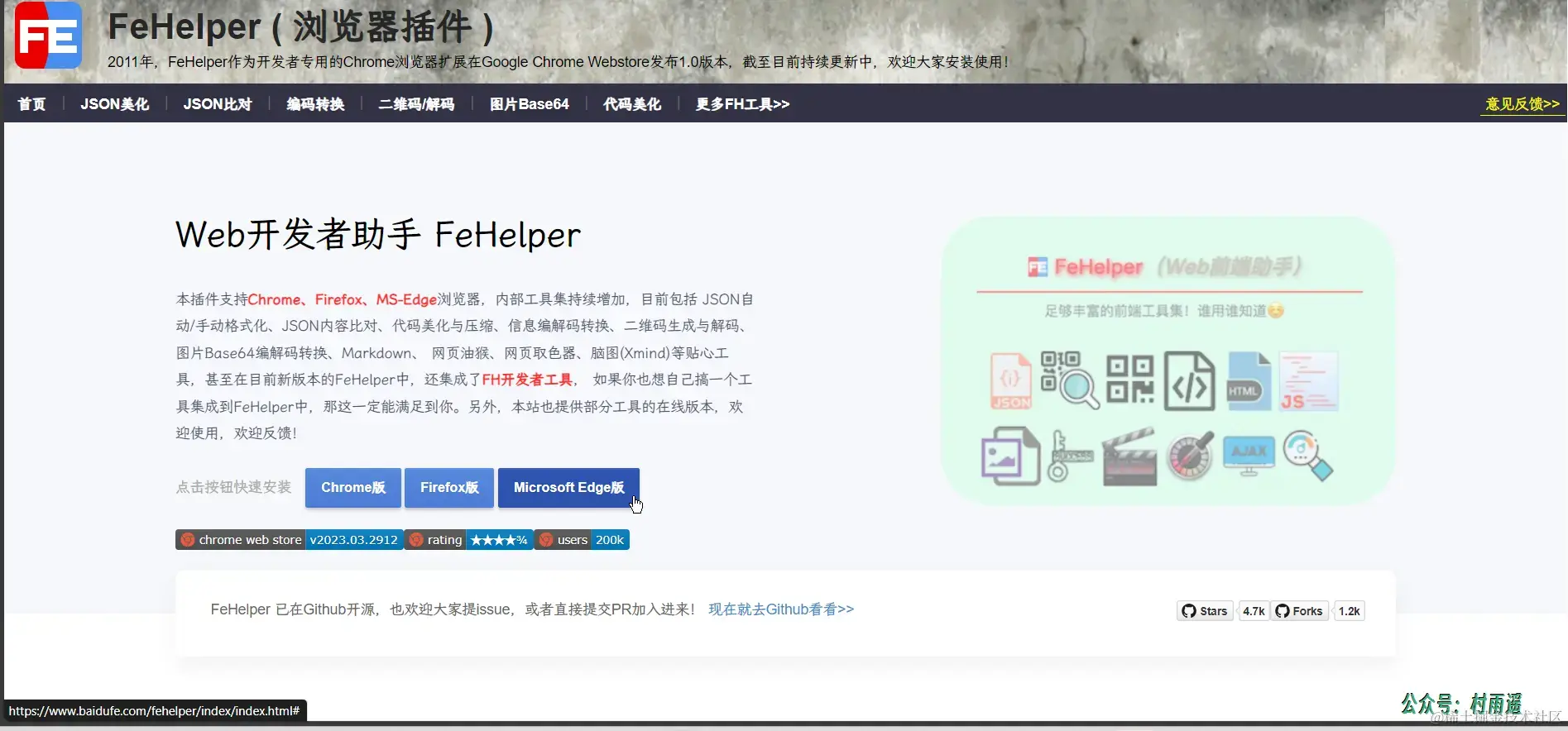This screenshot has height=731, width=1568.
Task: Click the GitHub octocat icon beside Stars
Action: coord(1189,611)
